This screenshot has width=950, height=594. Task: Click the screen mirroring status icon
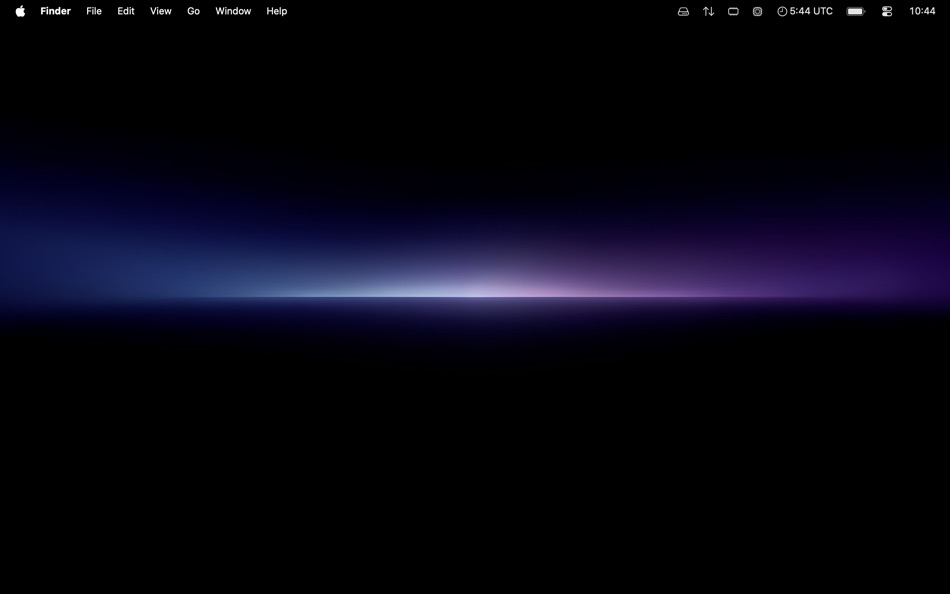(733, 11)
